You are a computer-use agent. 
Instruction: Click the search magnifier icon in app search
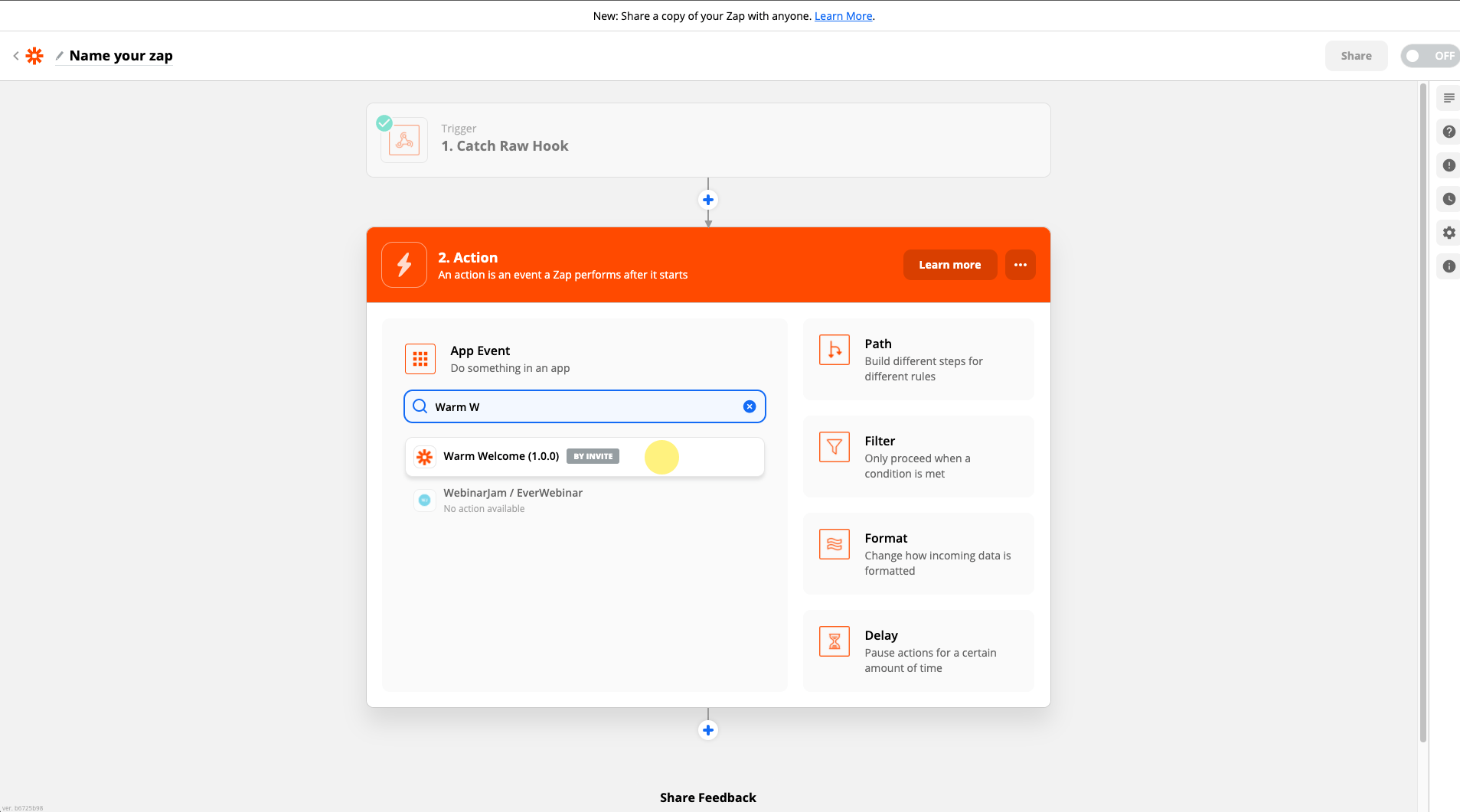[x=420, y=406]
